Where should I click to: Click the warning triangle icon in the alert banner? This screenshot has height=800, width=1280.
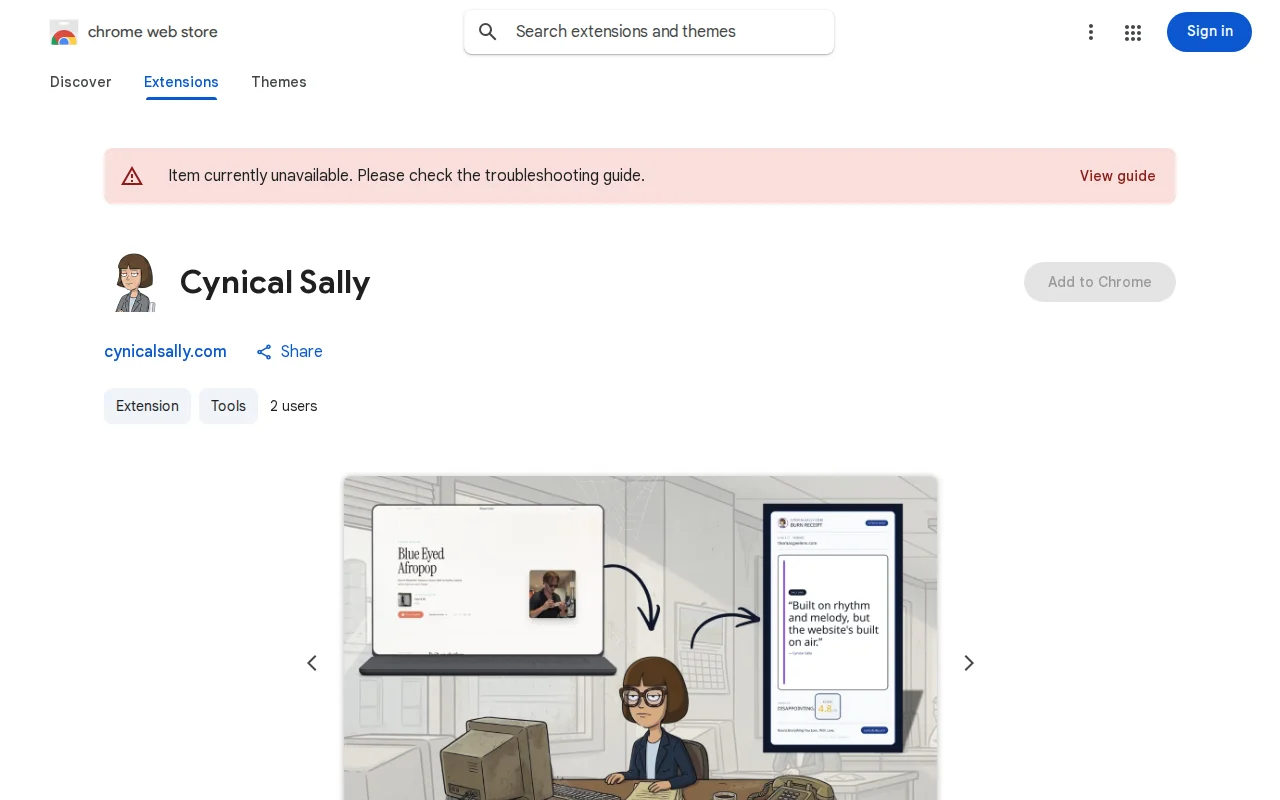click(x=132, y=176)
